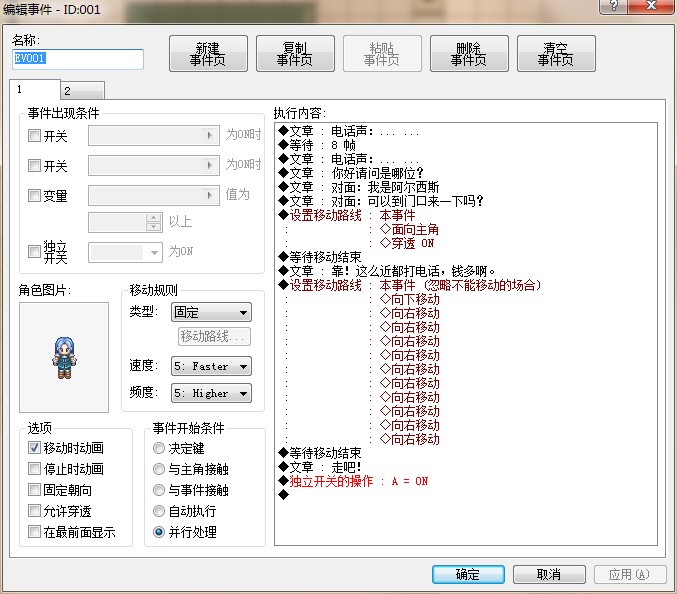Screen dimensions: 677x594
Task: Click the 变量 value spinner box
Action: tap(125, 222)
